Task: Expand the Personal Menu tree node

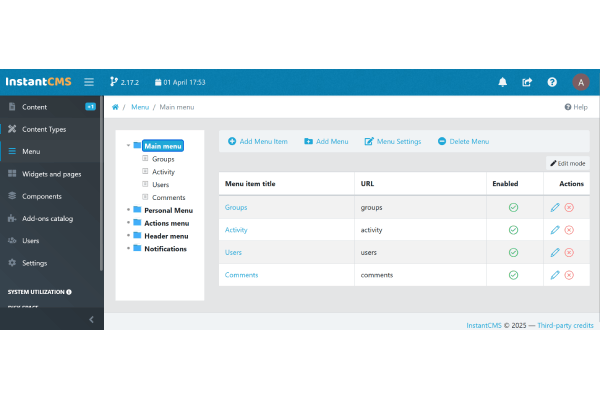Action: click(x=129, y=210)
